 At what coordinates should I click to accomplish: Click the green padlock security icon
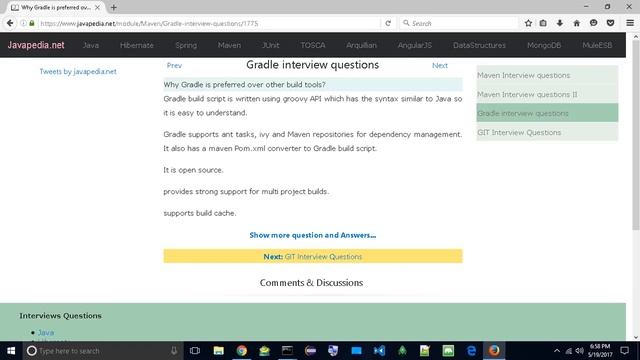click(32, 23)
